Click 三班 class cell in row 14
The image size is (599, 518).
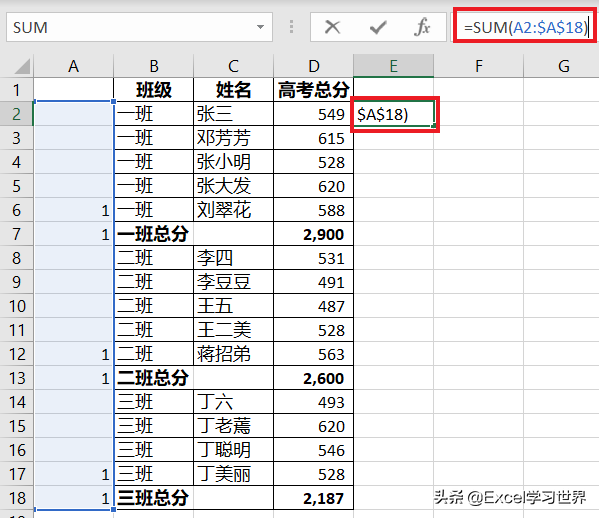(x=154, y=402)
